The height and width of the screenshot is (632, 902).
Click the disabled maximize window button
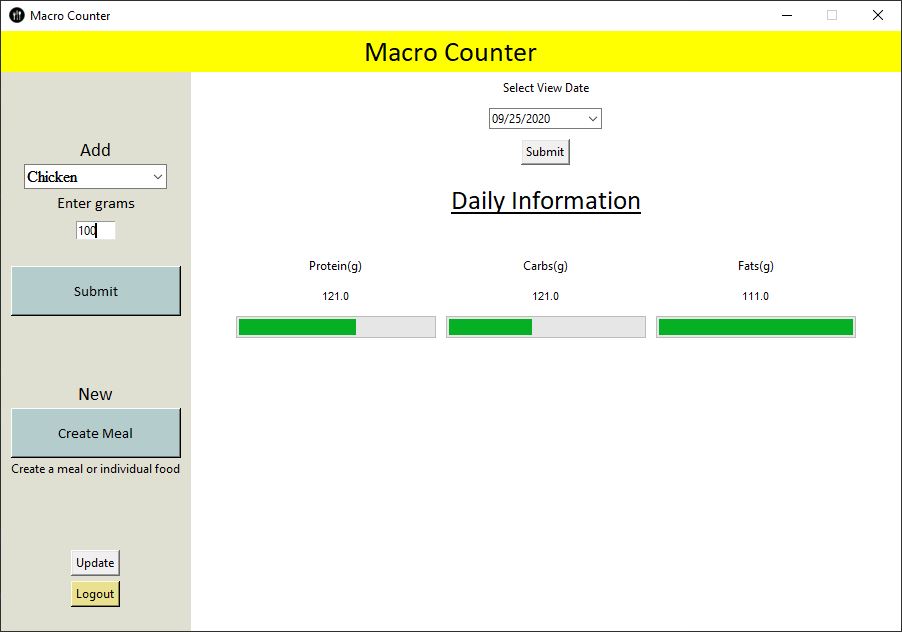pyautogui.click(x=832, y=16)
